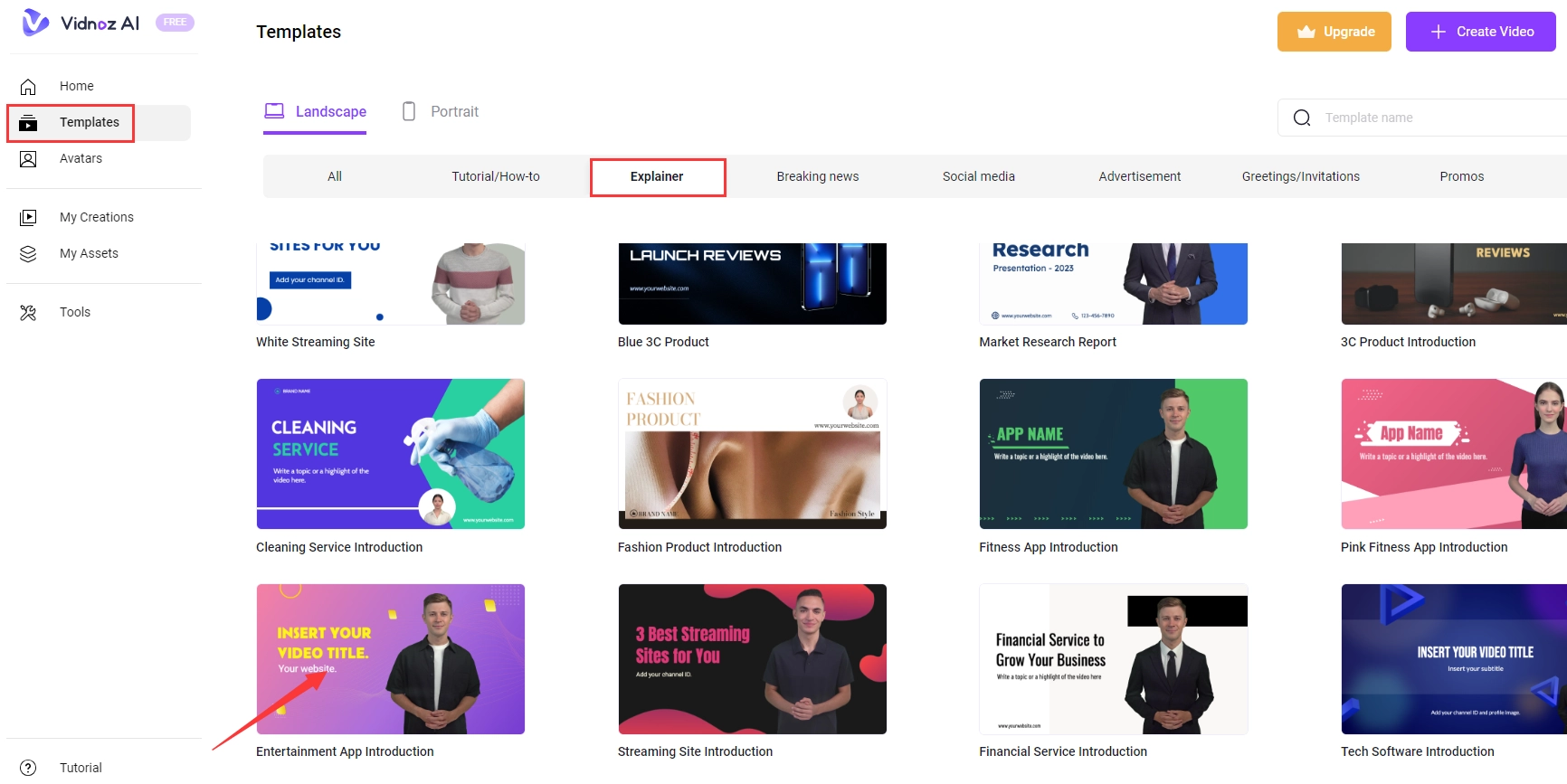Click the Financial Service Introduction title link

tap(1062, 751)
